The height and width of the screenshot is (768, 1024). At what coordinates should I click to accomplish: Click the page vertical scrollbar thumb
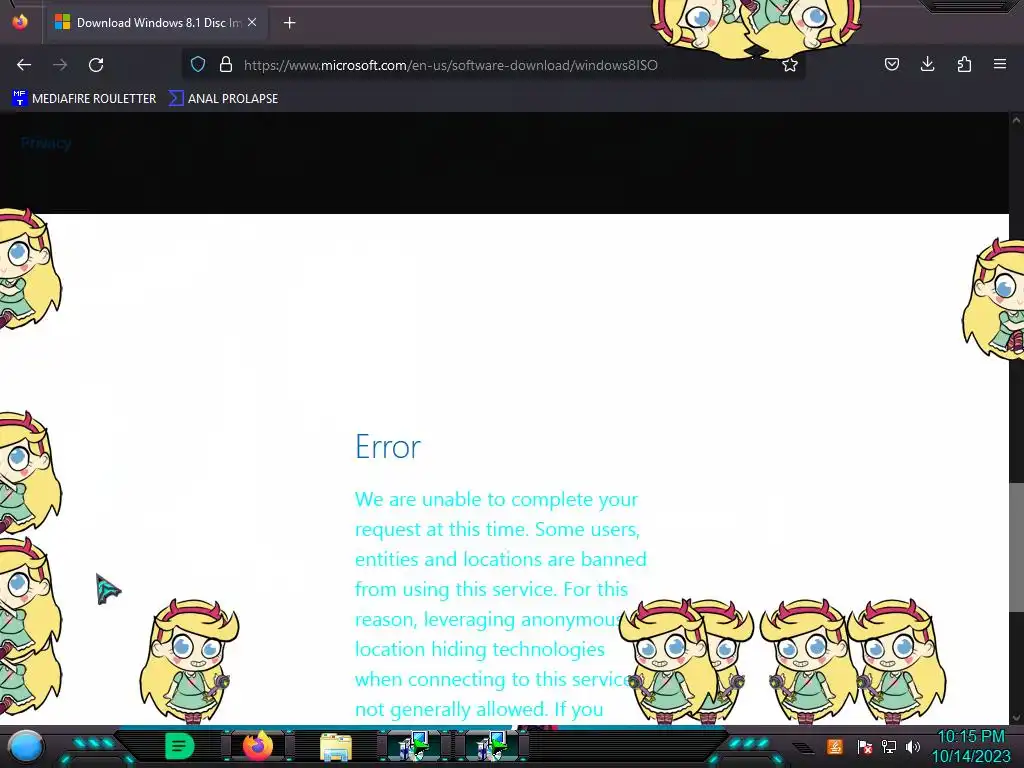[1016, 547]
